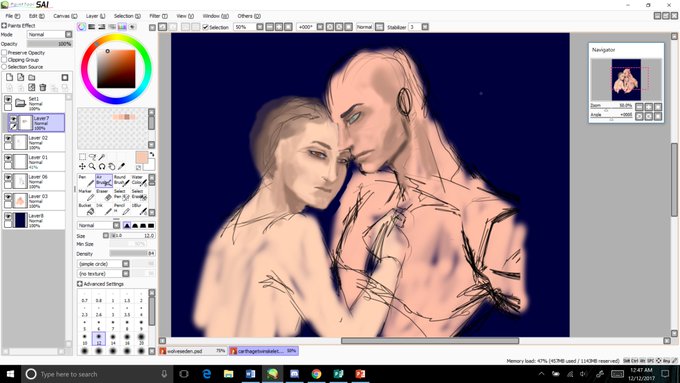Select the Blur brush tool
The image size is (680, 383).
[139, 209]
